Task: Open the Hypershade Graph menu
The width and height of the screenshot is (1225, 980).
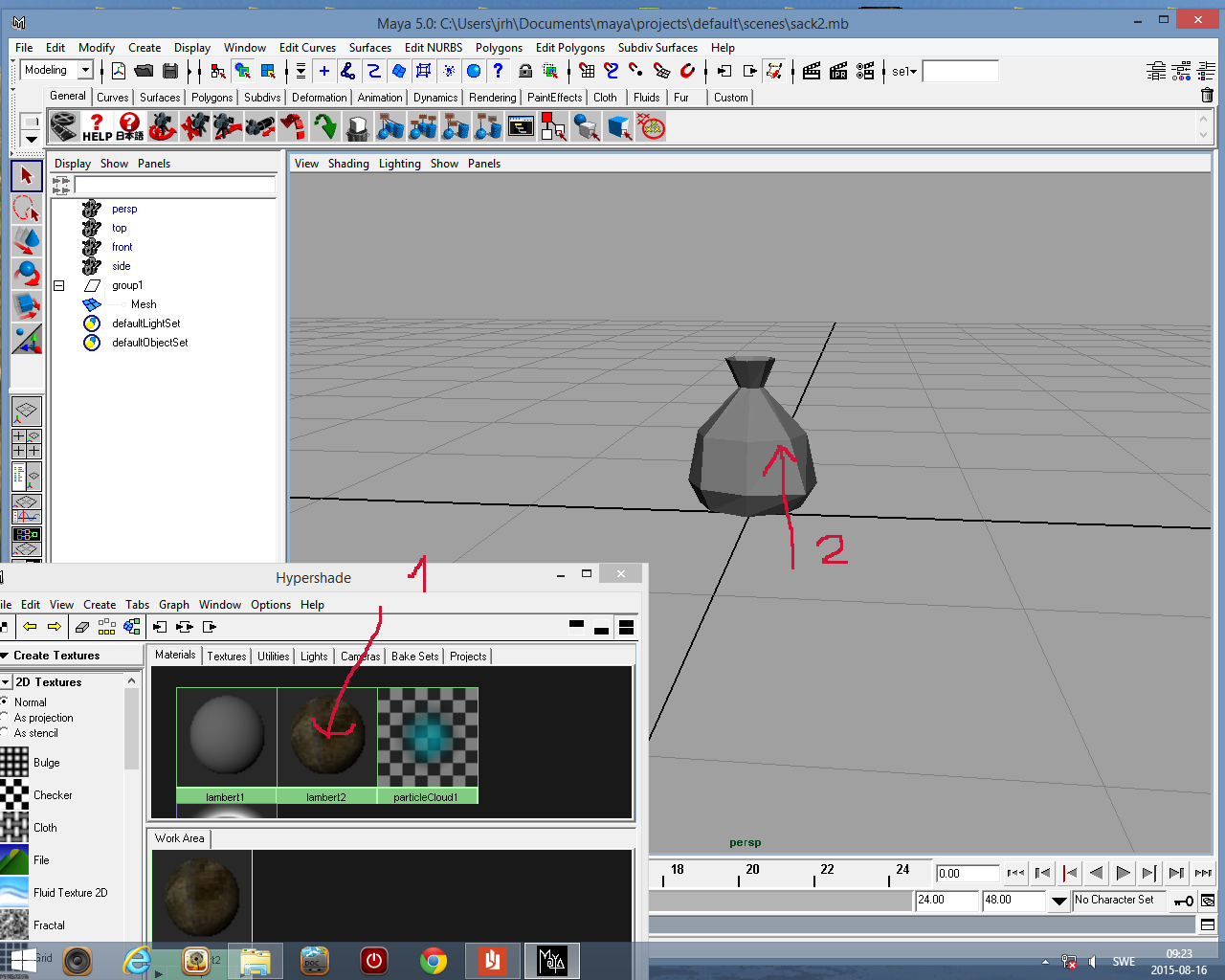Action: [x=174, y=605]
